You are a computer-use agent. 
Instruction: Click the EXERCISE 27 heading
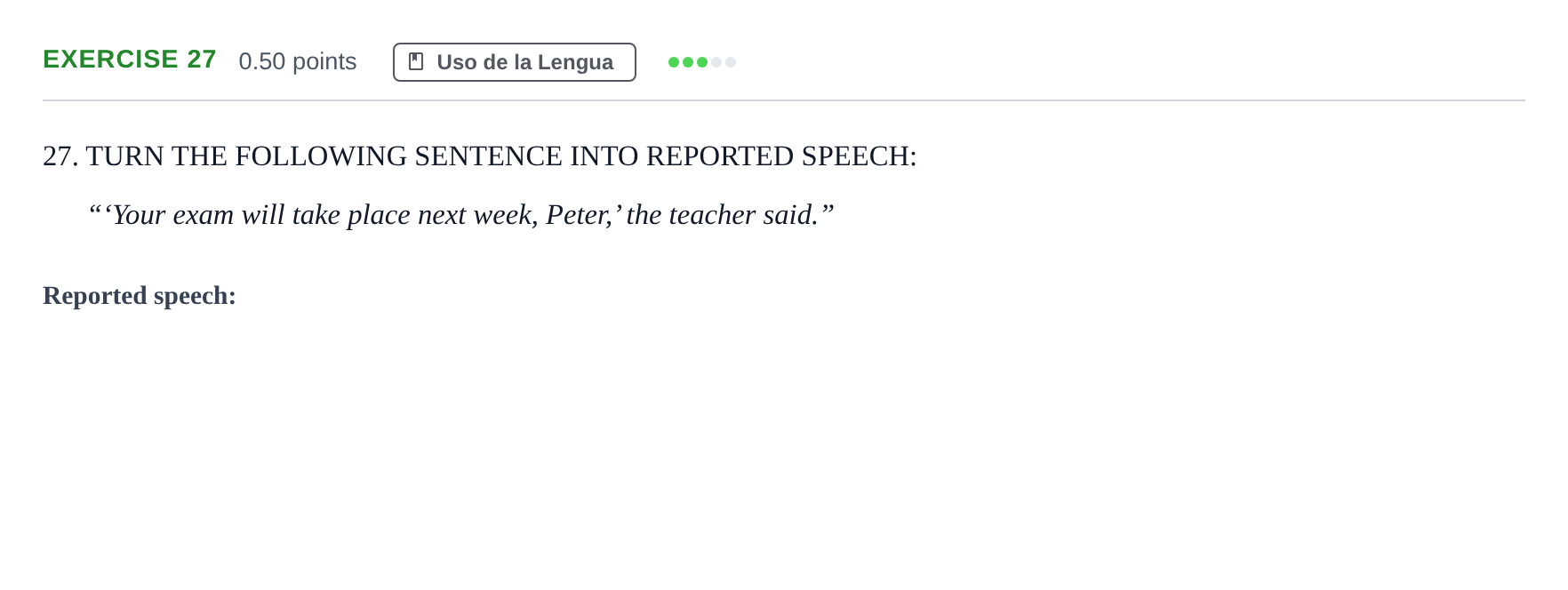click(130, 60)
